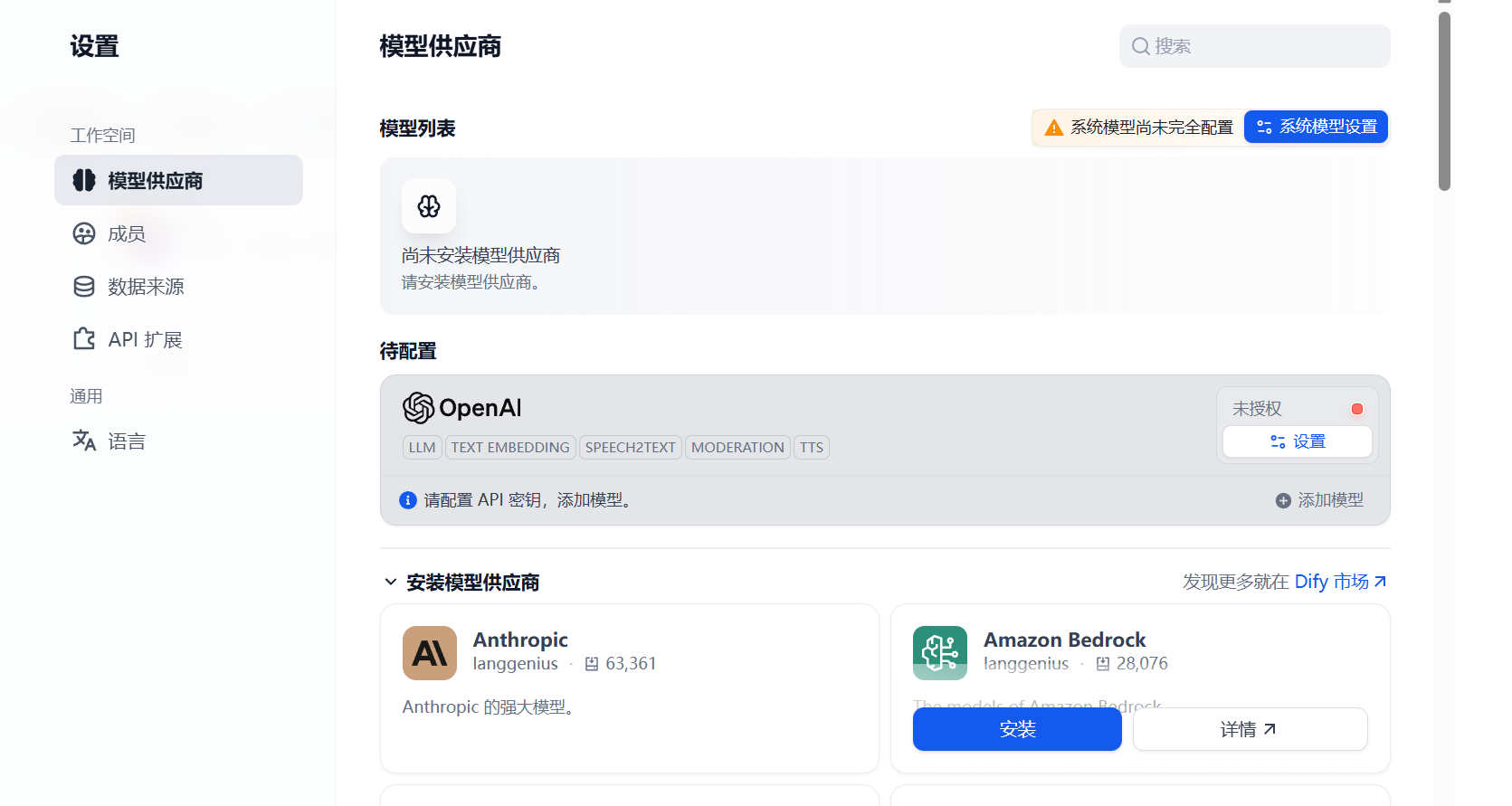Click the Amazon Bedrock provider logo
The height and width of the screenshot is (806, 1512).
939,652
